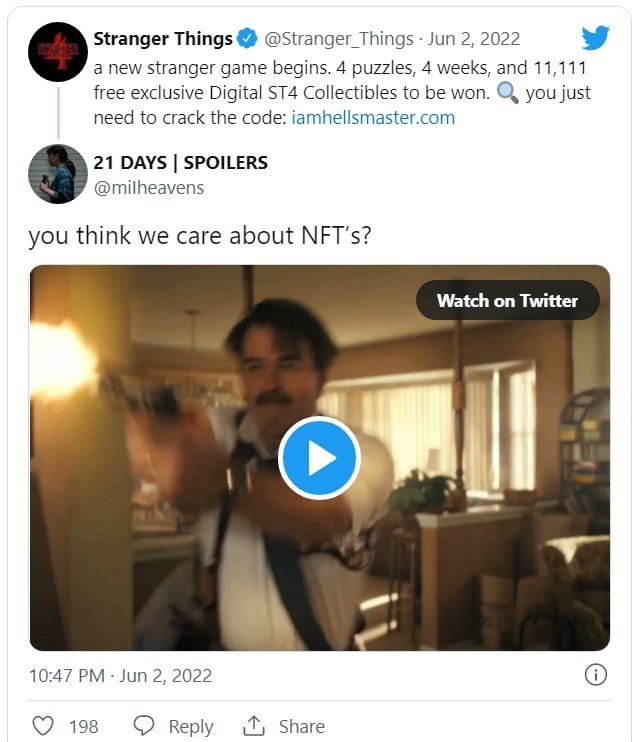Open the iamhellsmaster.com link
The image size is (637, 742).
[x=373, y=117]
